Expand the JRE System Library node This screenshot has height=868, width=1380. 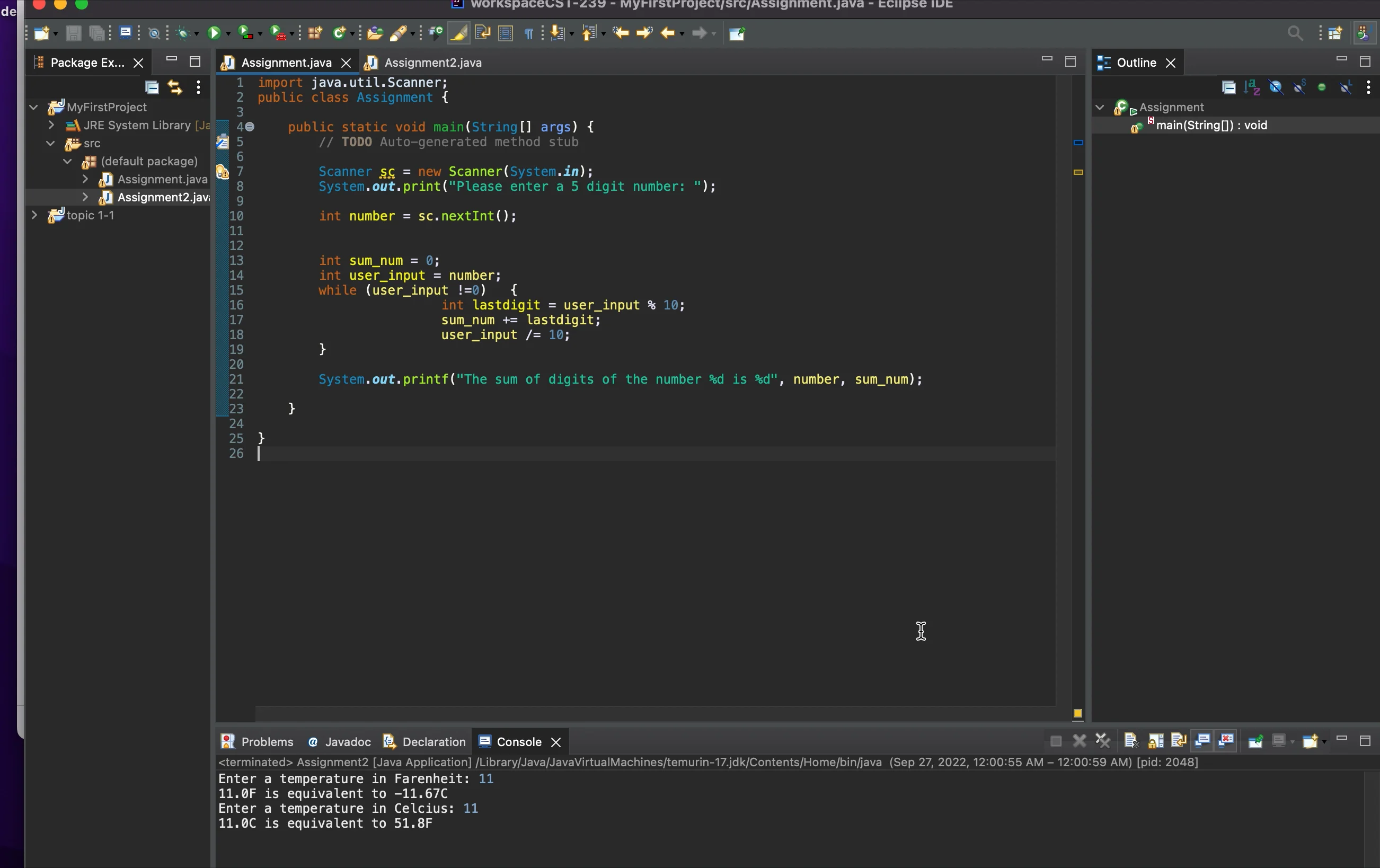coord(51,125)
